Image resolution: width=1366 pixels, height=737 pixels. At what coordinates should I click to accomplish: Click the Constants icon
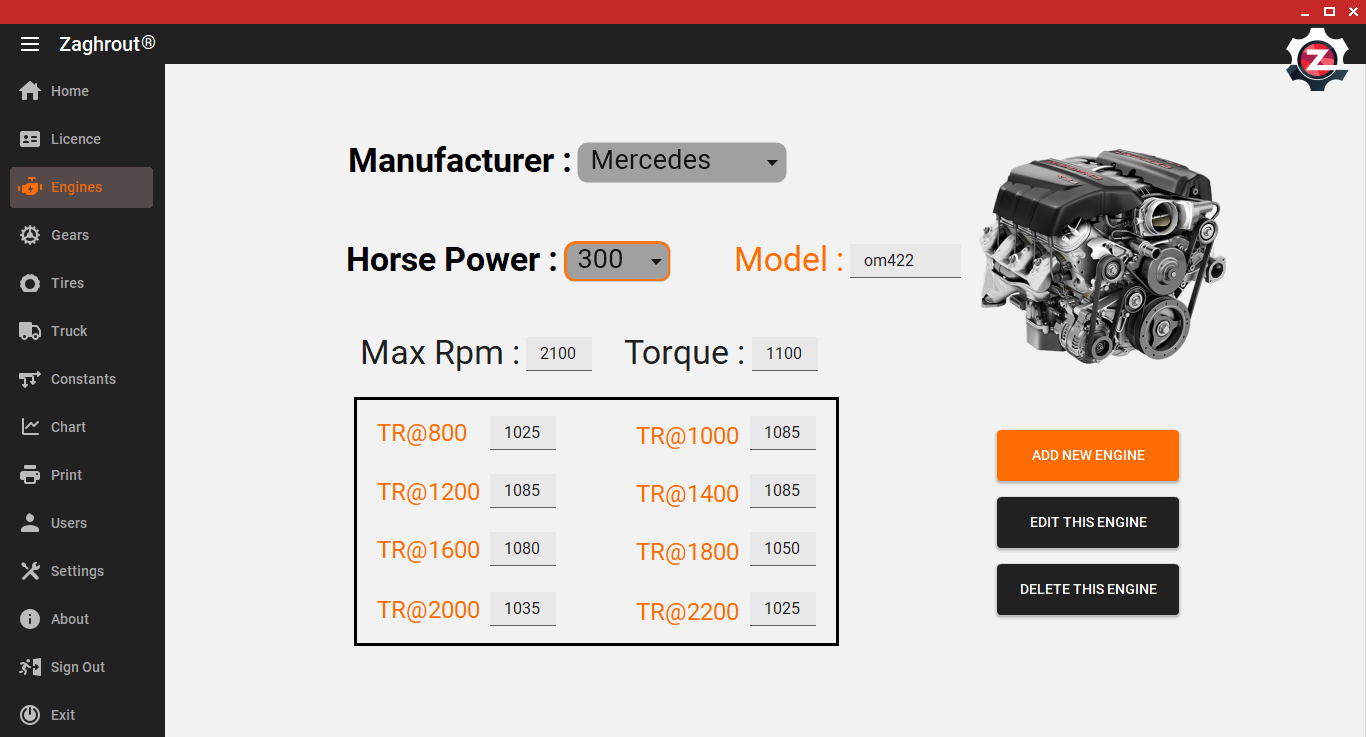pyautogui.click(x=30, y=379)
